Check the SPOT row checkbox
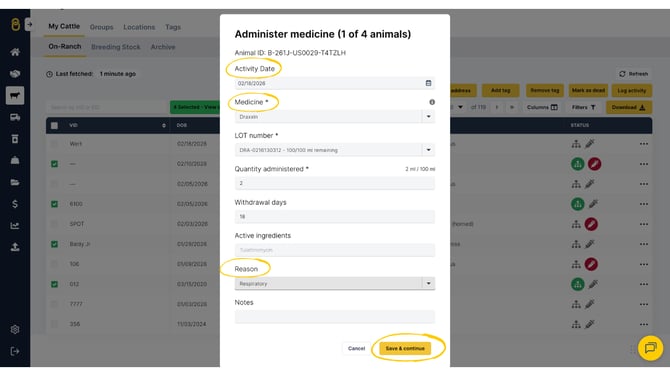Viewport: 670px width, 376px height. 54,224
